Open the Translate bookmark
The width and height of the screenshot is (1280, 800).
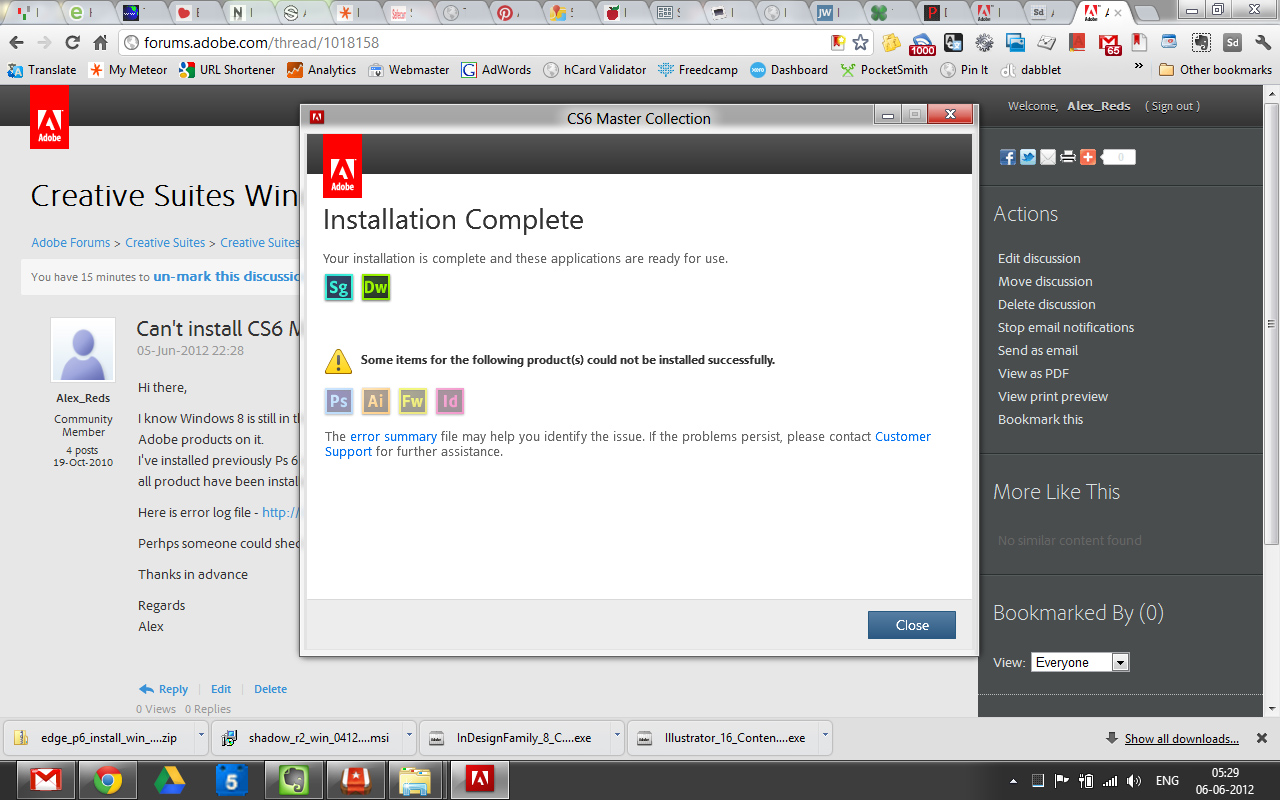pos(42,70)
